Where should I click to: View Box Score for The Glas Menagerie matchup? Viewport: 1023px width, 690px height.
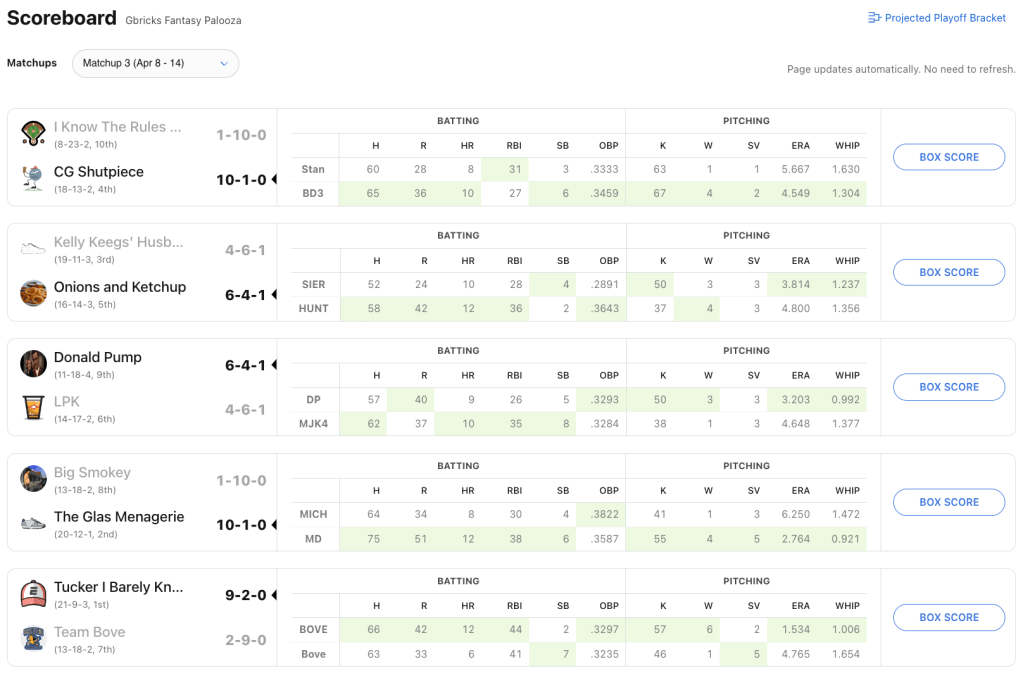tap(948, 502)
